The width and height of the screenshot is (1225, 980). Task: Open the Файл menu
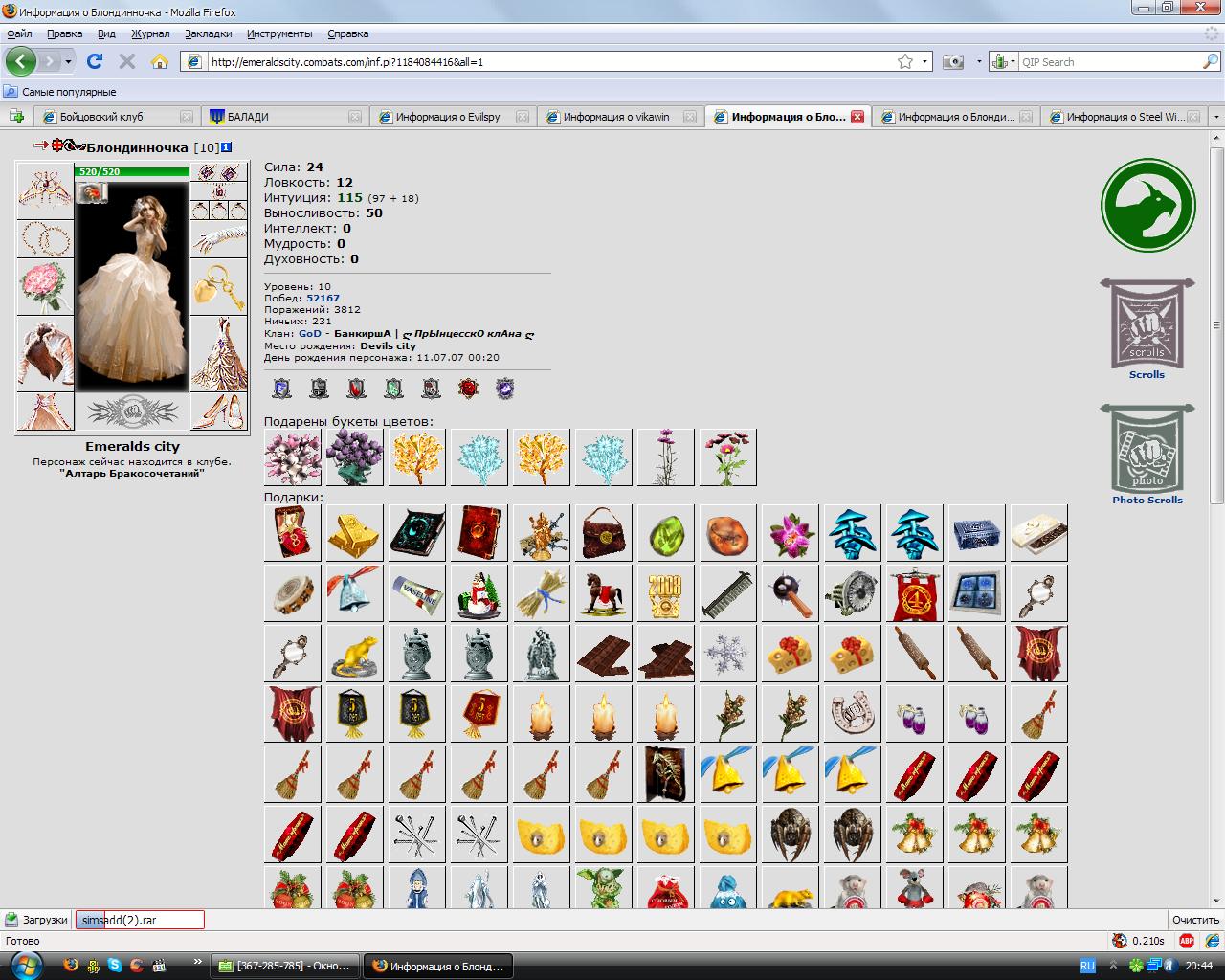click(x=19, y=33)
